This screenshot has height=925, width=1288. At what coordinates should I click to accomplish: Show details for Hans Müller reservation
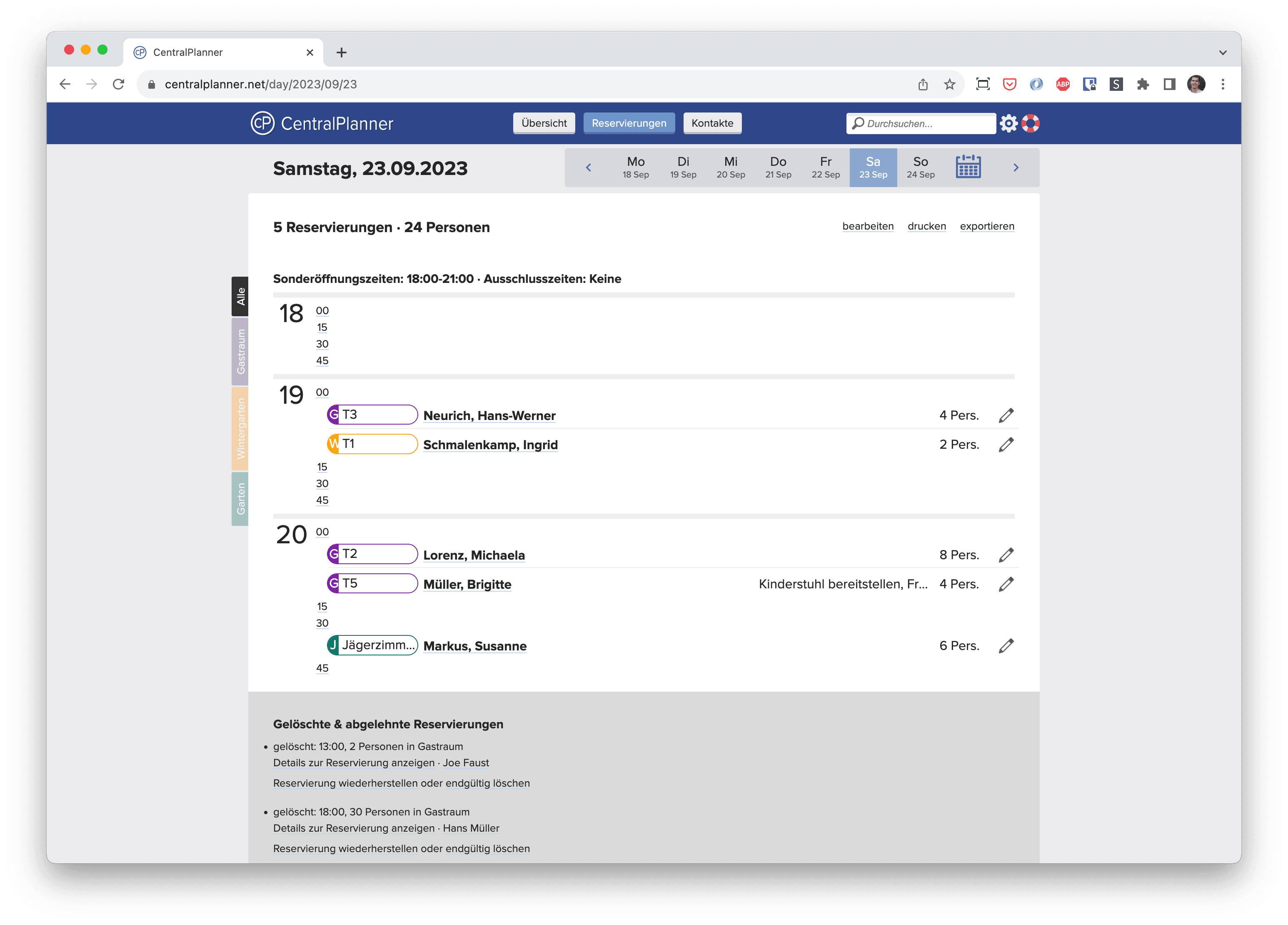tap(353, 828)
